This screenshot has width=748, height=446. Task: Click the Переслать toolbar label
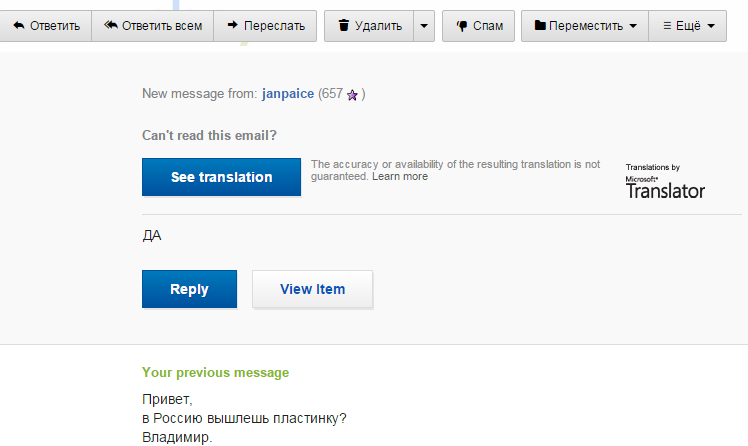[274, 26]
